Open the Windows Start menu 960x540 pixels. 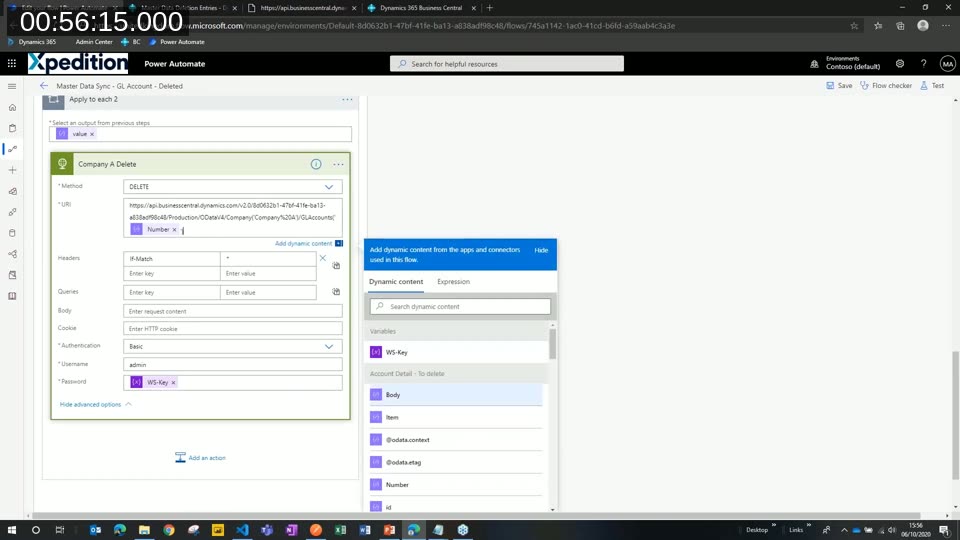tap(12, 530)
